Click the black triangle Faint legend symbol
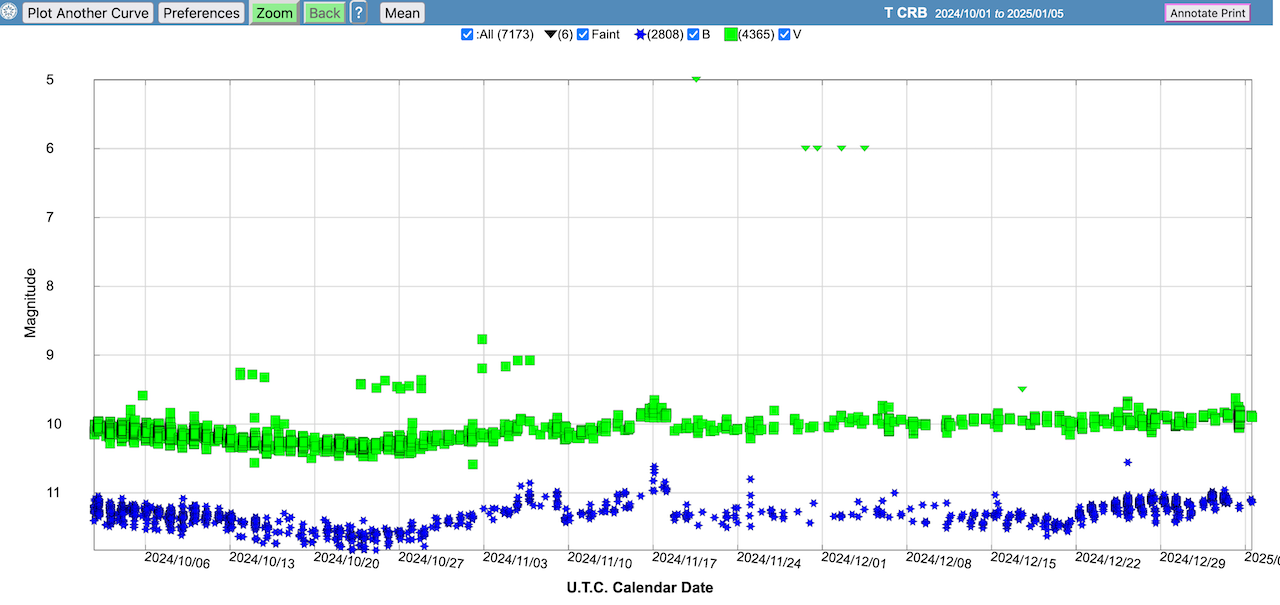Image resolution: width=1280 pixels, height=605 pixels. click(550, 35)
